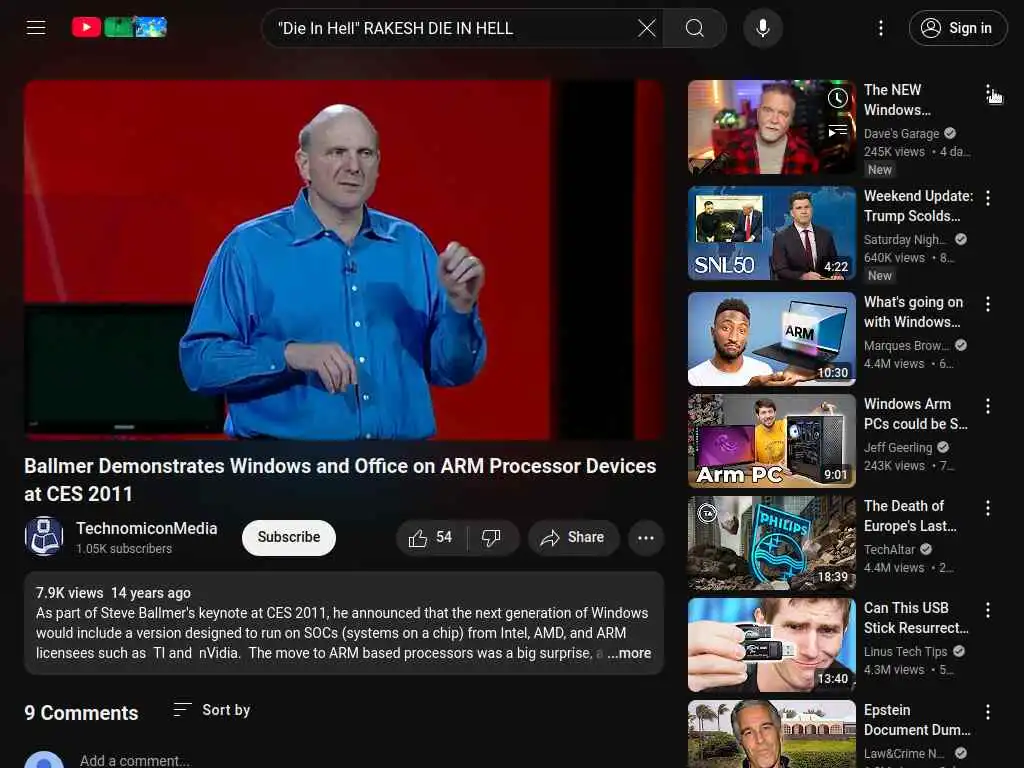
Task: Click title The Death of Europe's Last
Action: click(910, 516)
